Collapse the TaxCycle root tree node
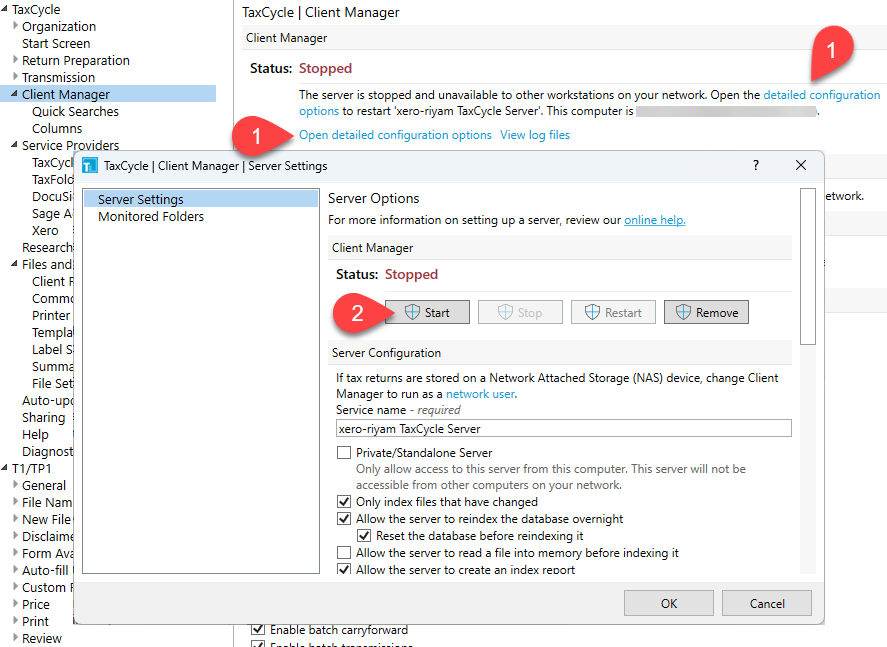 coord(5,9)
